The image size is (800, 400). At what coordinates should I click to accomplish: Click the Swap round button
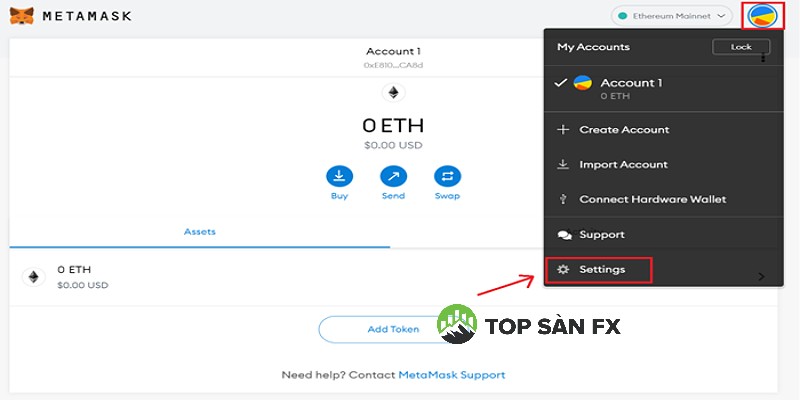click(x=447, y=177)
